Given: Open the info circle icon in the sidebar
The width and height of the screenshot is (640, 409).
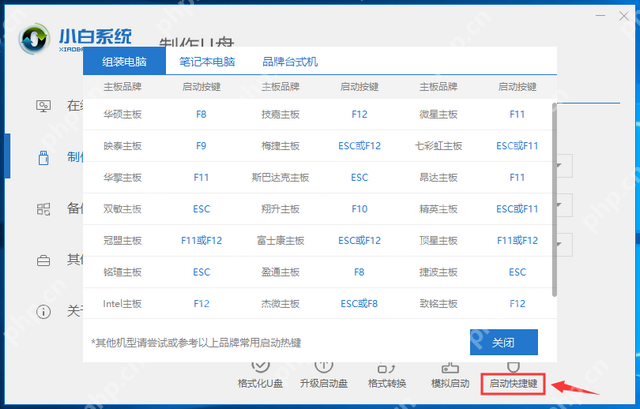Looking at the screenshot, I should (x=43, y=311).
